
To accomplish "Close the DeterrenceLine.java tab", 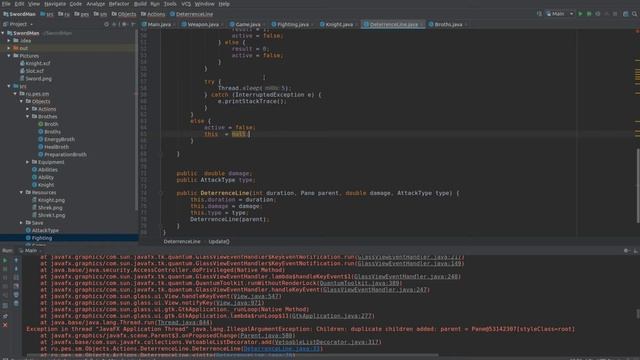I will [x=422, y=24].
